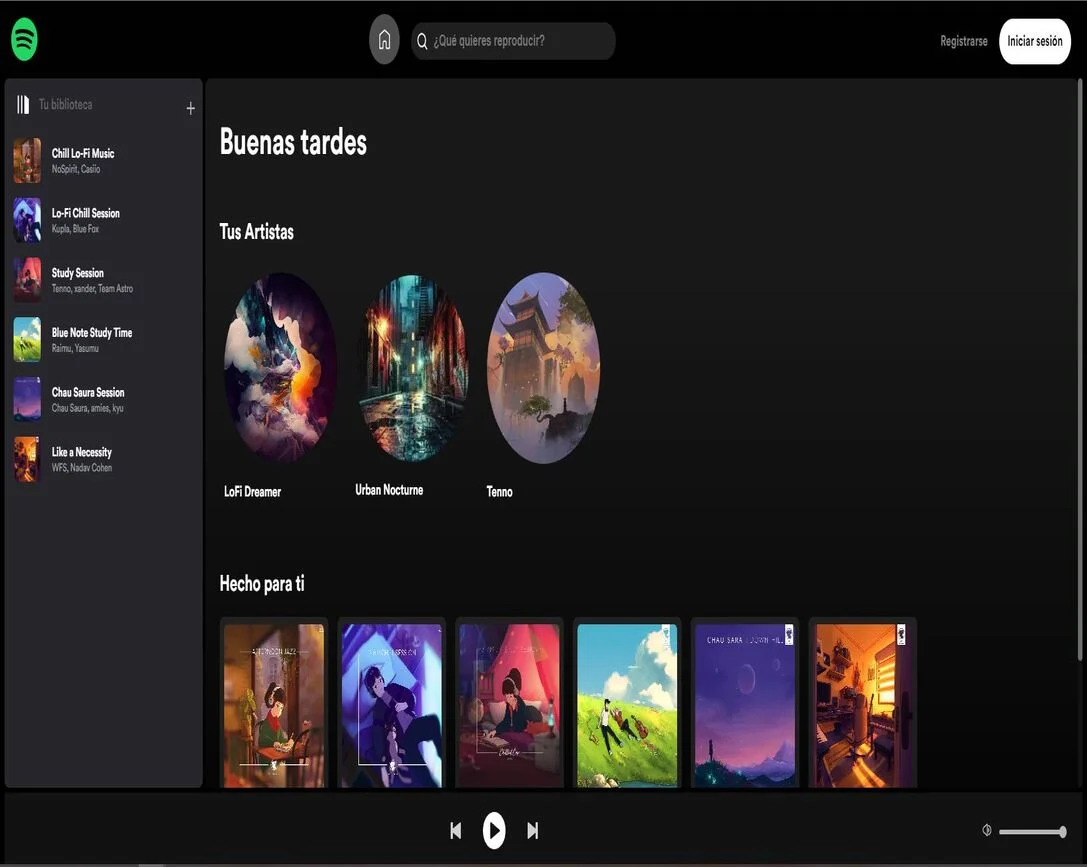1087x867 pixels.
Task: Open Tenno artist circle image
Action: point(544,367)
